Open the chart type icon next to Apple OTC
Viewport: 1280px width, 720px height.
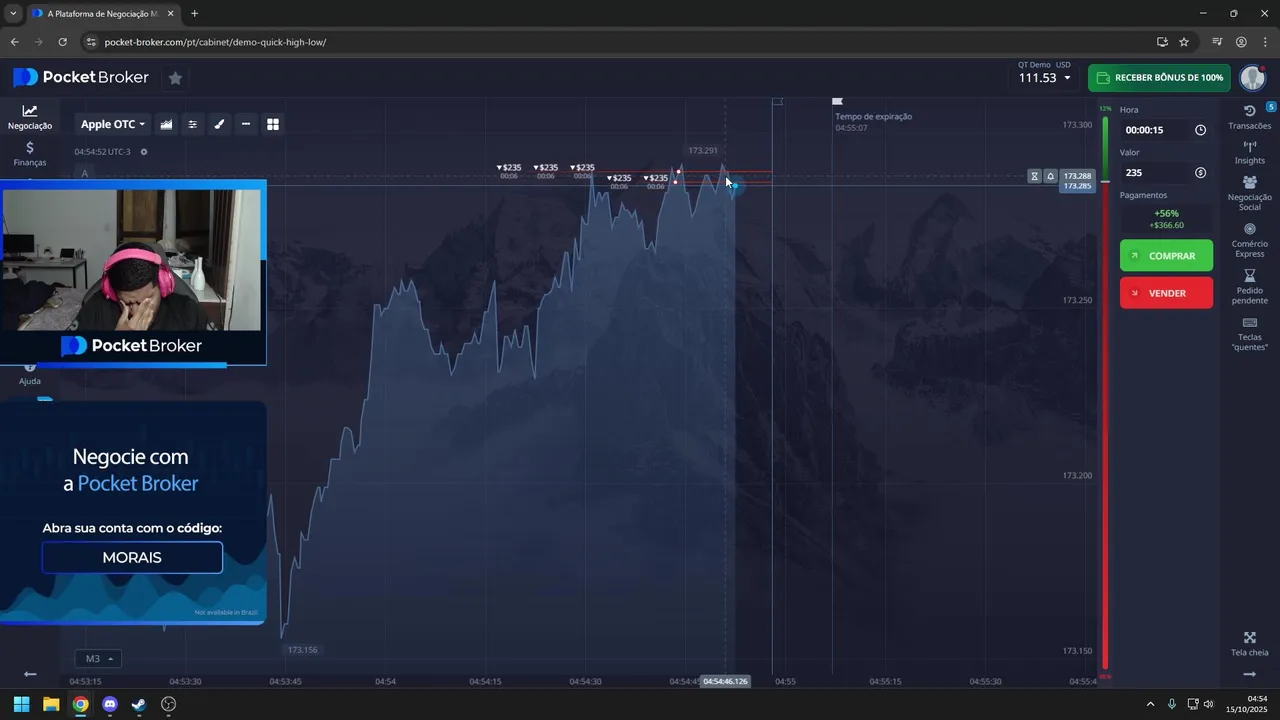coord(166,124)
